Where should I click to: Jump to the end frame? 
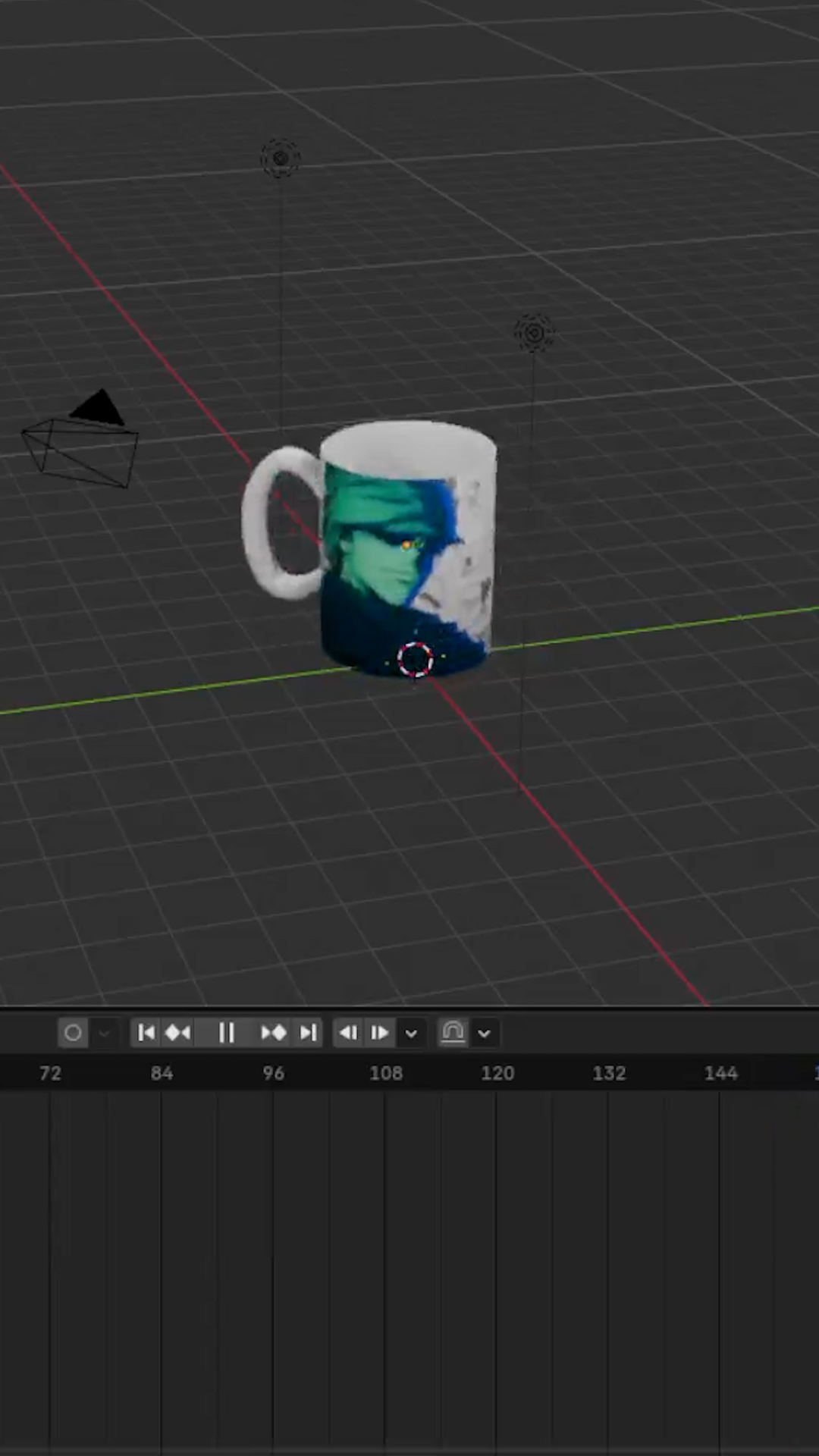pos(307,1033)
